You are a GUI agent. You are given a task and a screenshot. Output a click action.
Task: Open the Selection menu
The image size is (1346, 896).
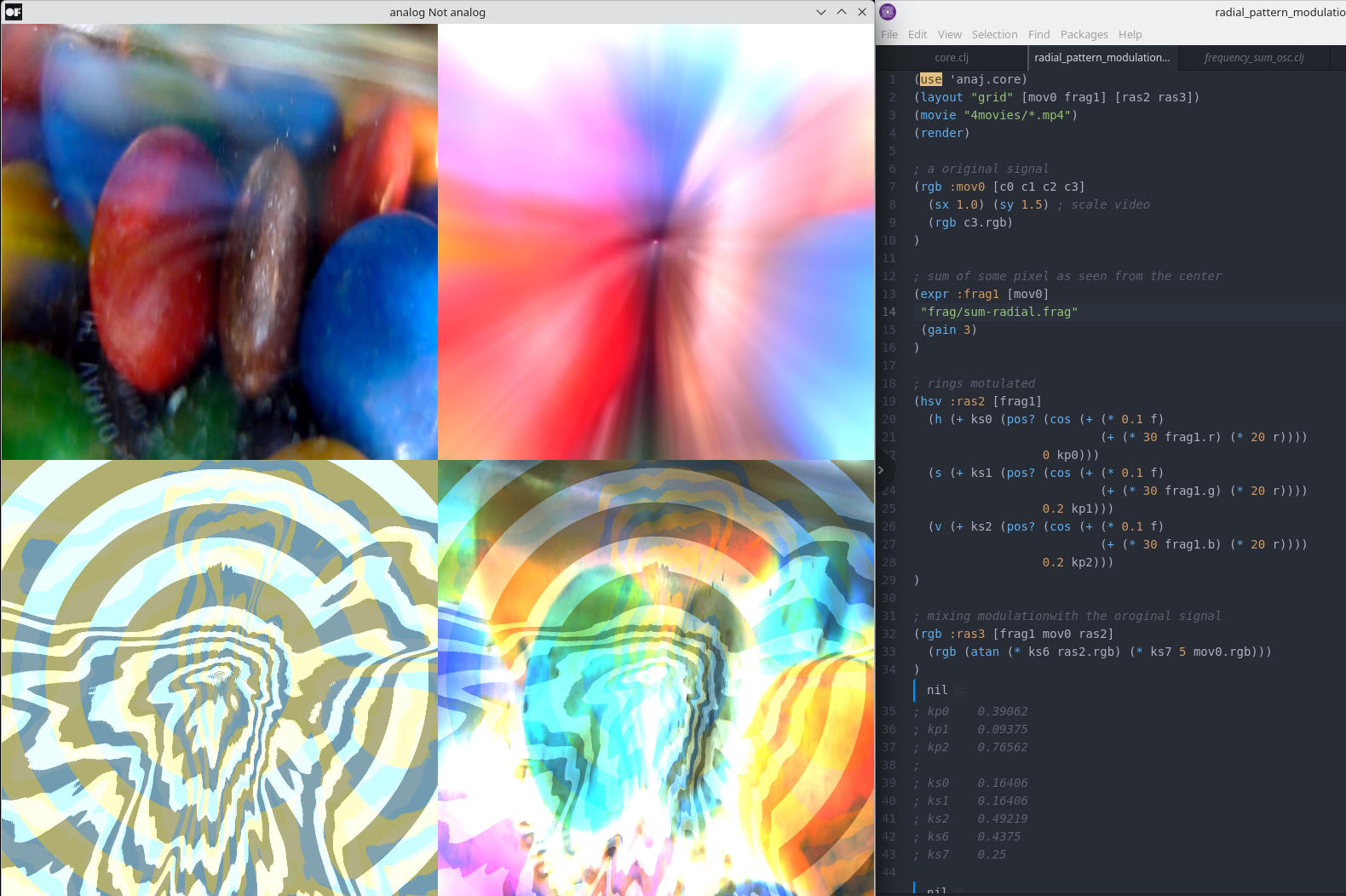pyautogui.click(x=994, y=34)
